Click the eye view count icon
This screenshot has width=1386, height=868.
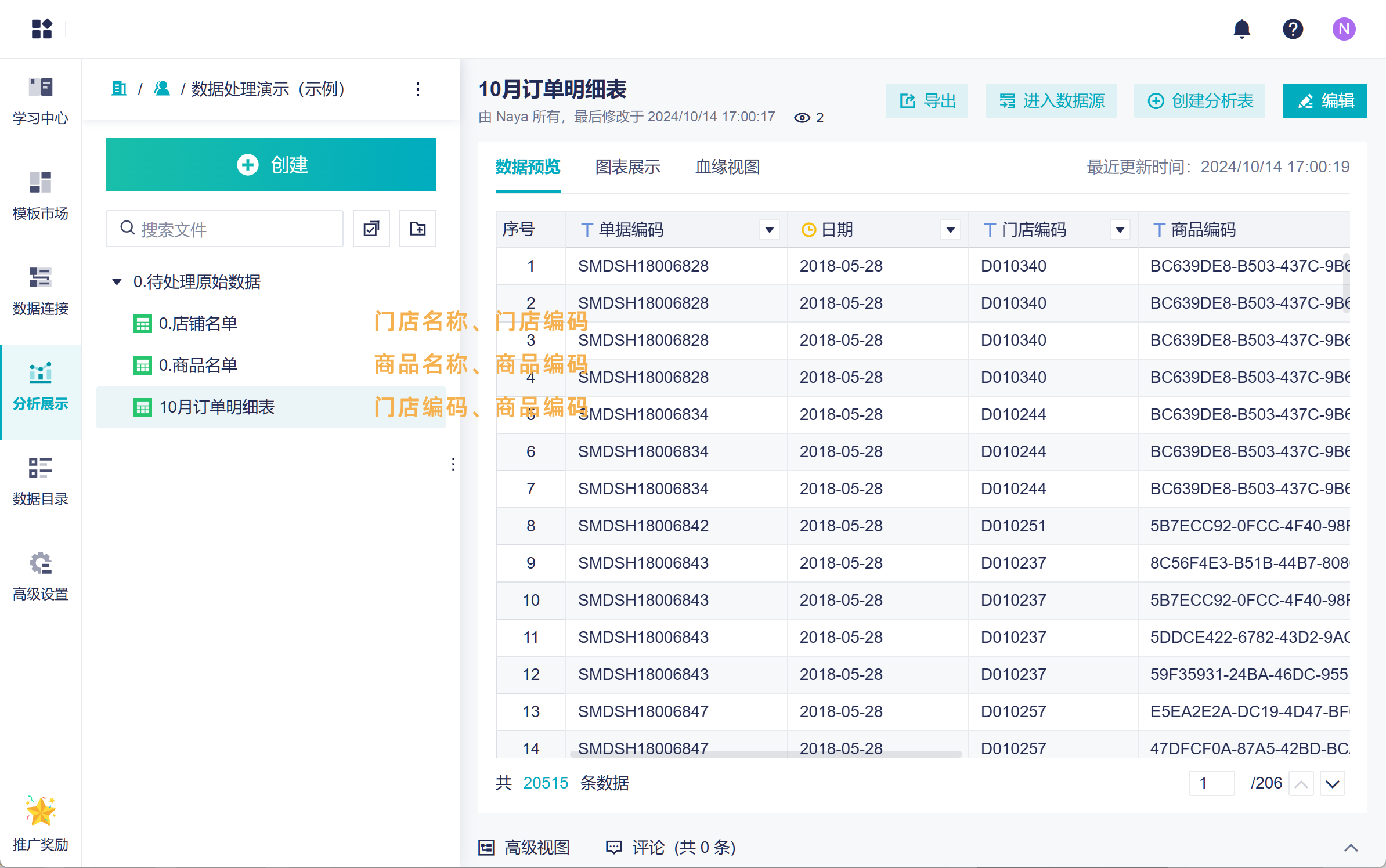[802, 118]
